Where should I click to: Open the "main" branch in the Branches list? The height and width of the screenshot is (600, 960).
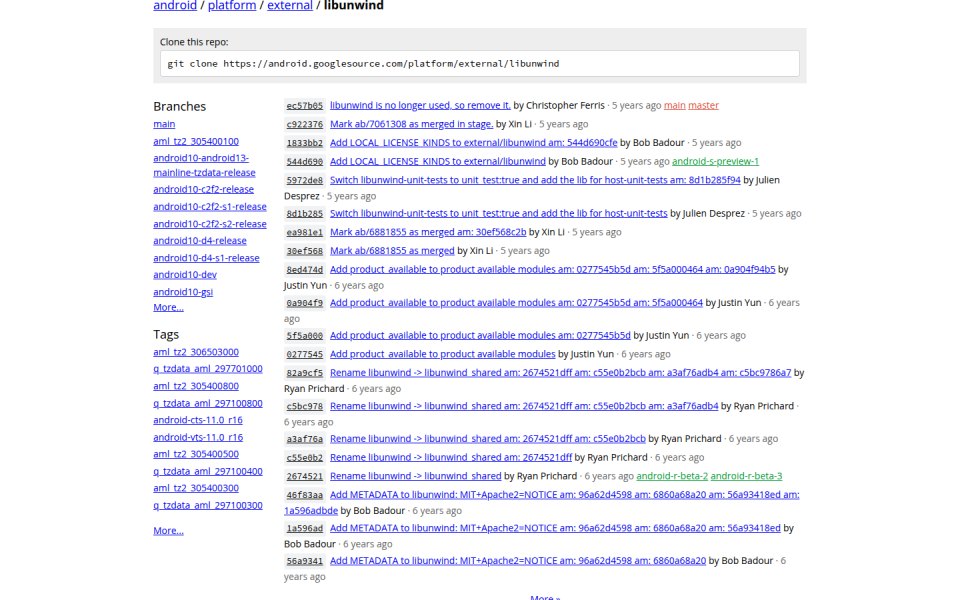click(164, 124)
